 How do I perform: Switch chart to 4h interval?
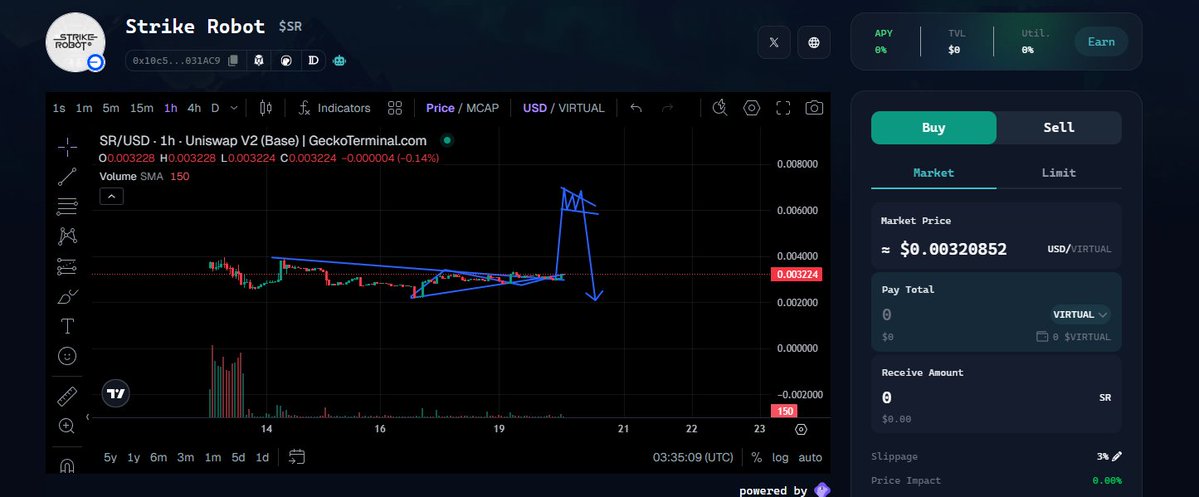coord(194,108)
